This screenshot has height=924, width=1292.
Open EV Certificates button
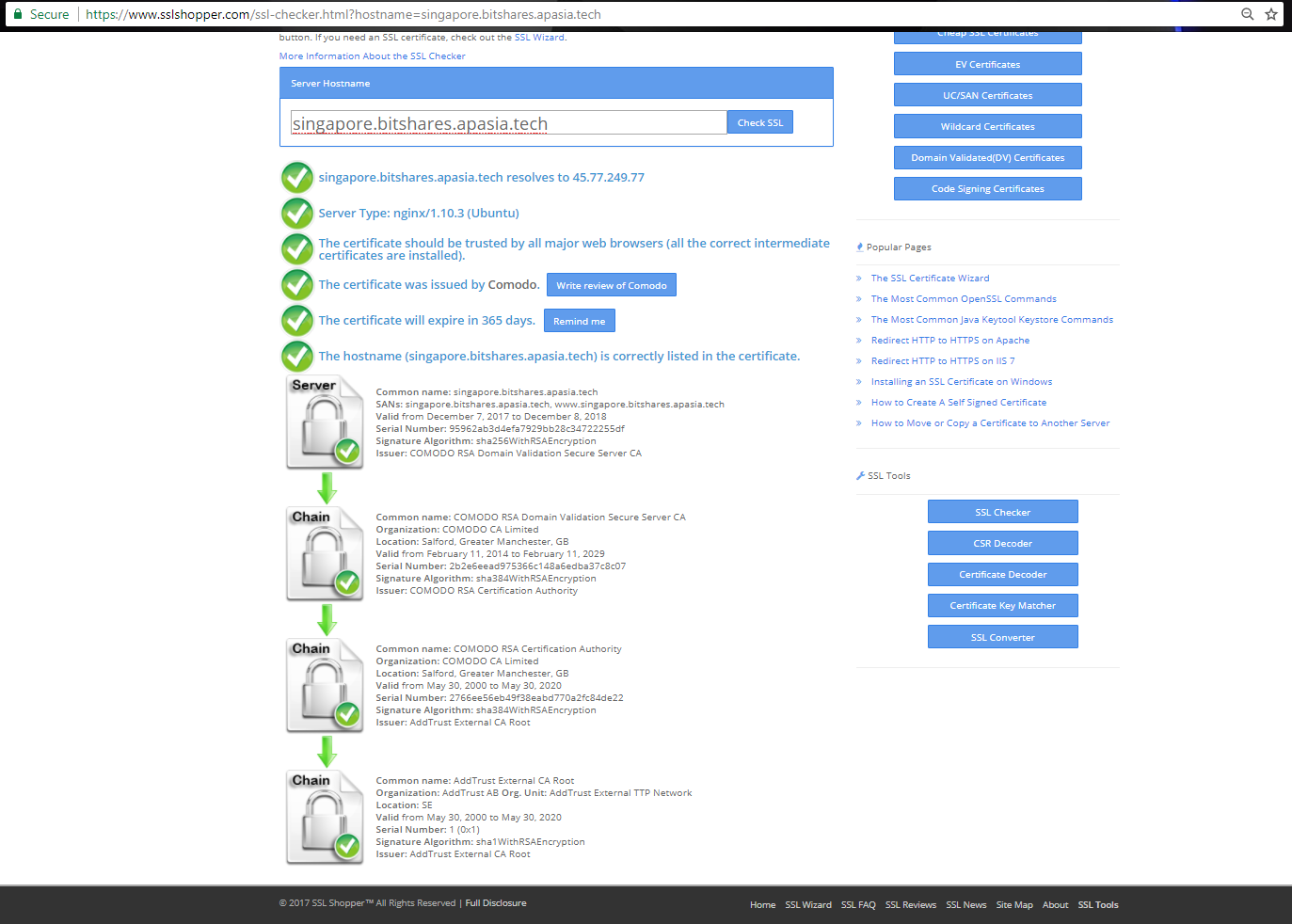pyautogui.click(x=988, y=64)
